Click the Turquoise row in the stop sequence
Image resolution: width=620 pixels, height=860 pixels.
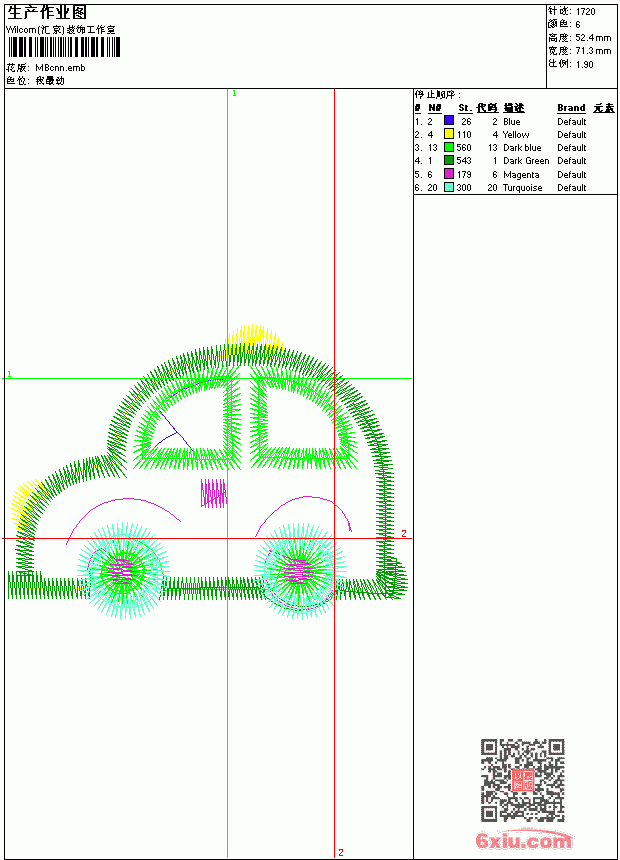(x=515, y=188)
